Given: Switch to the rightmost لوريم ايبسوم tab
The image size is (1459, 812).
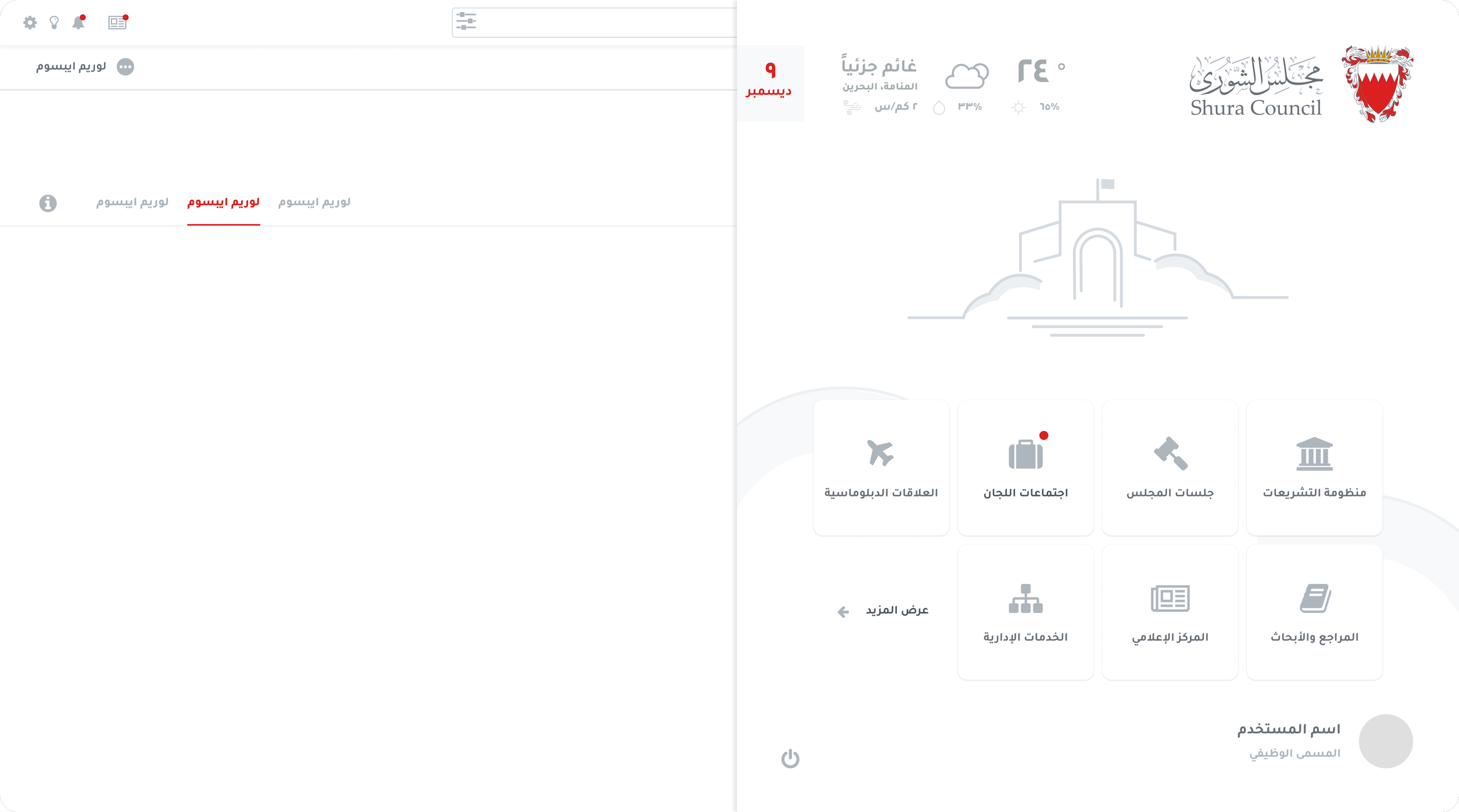Looking at the screenshot, I should point(315,202).
